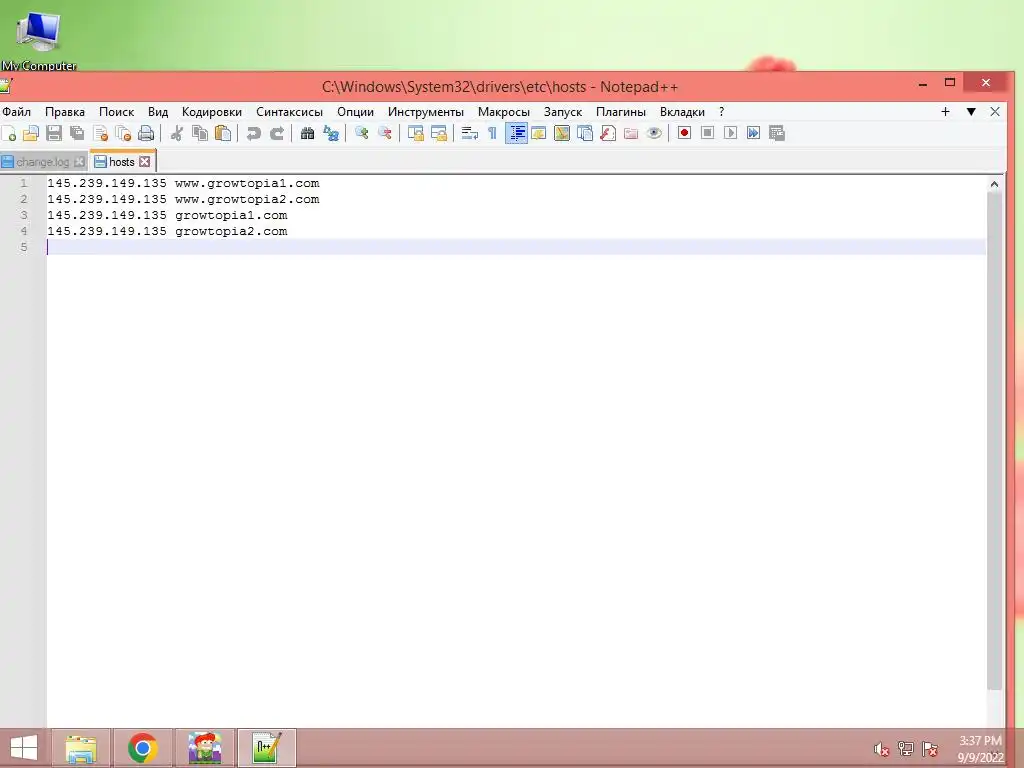Image resolution: width=1024 pixels, height=768 pixels.
Task: Undo the last change with the Undo arrow
Action: (253, 133)
